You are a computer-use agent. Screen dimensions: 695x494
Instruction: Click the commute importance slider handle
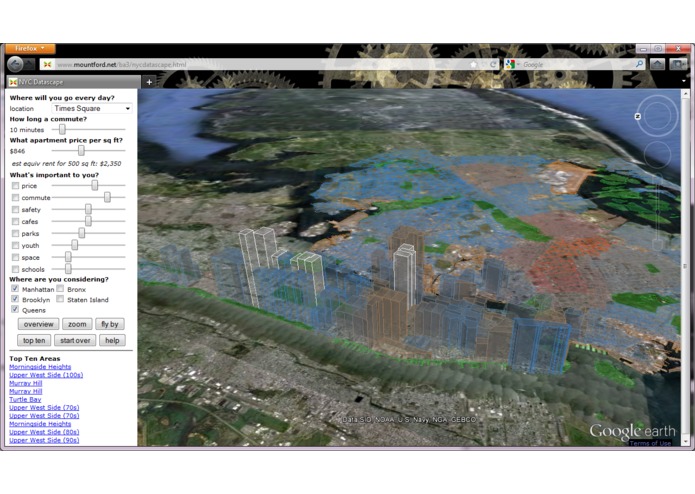(x=107, y=197)
